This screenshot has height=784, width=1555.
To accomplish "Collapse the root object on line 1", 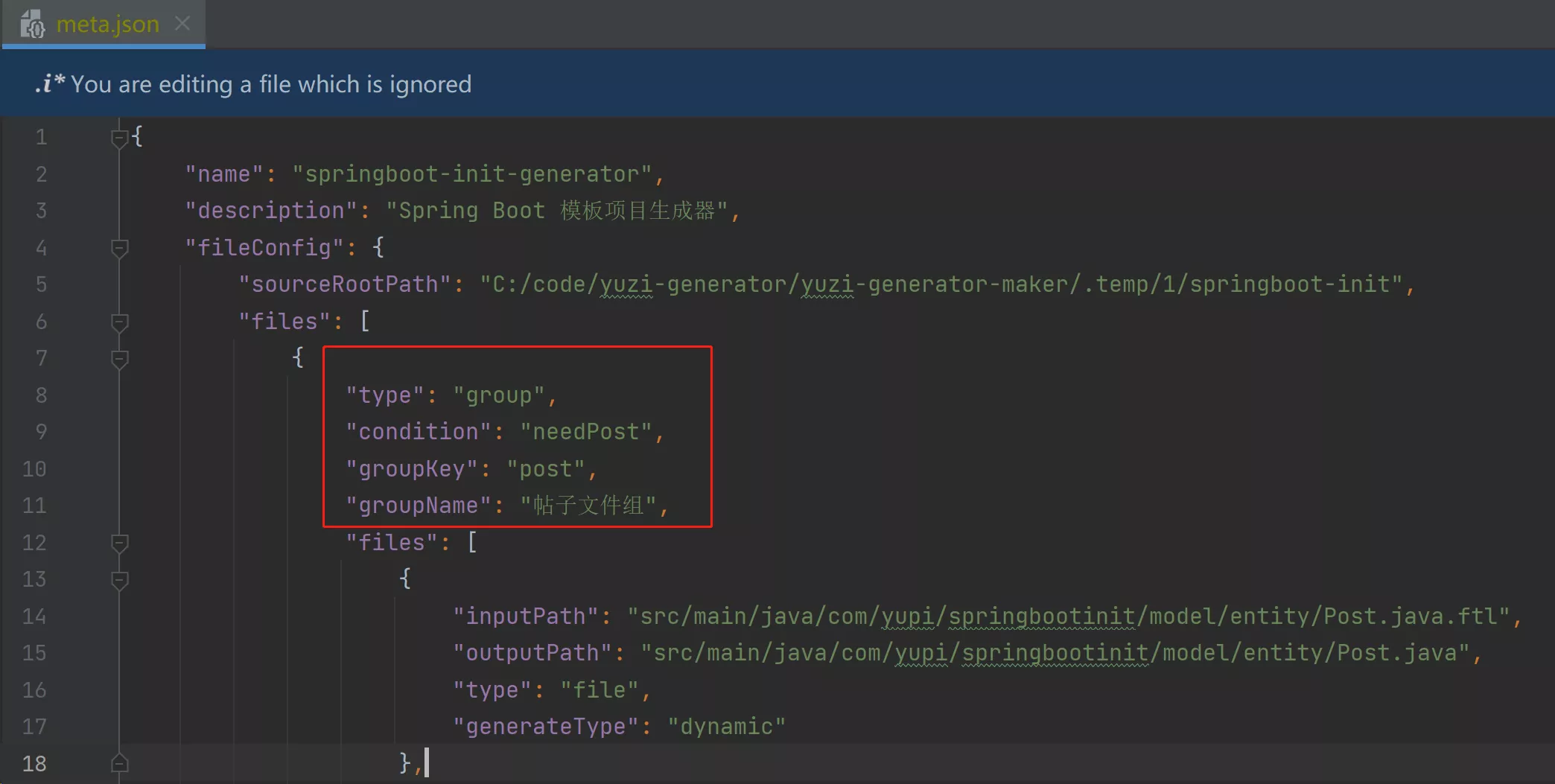I will click(x=119, y=138).
